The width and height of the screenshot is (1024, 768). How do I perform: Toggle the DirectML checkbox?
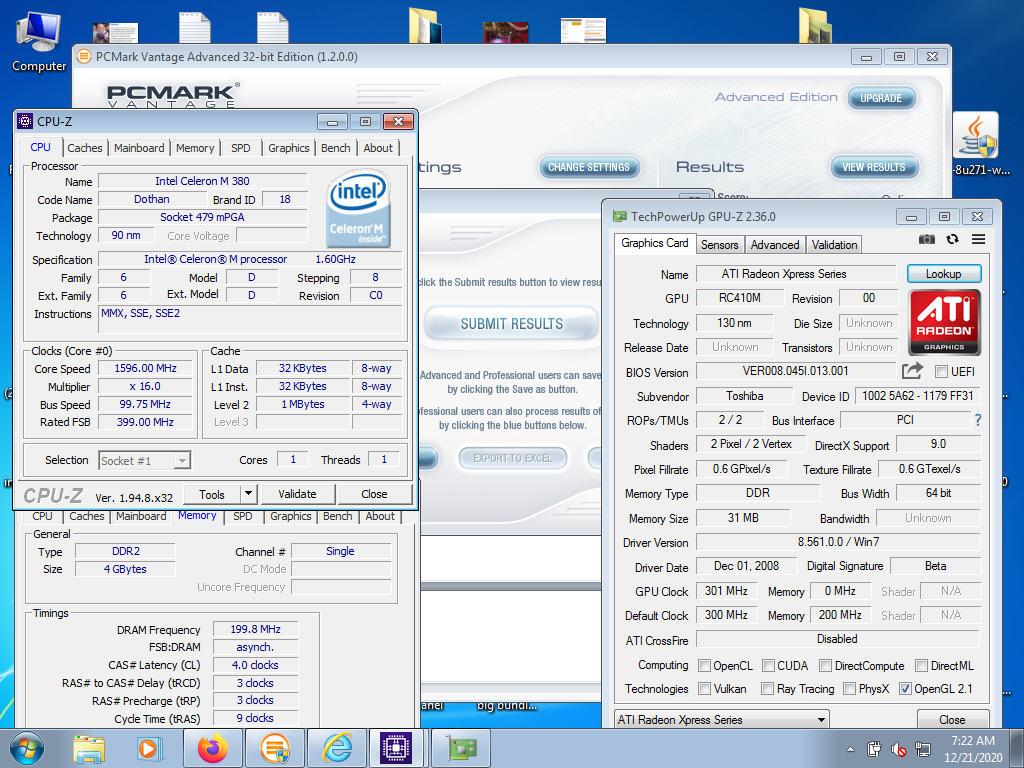tap(921, 665)
